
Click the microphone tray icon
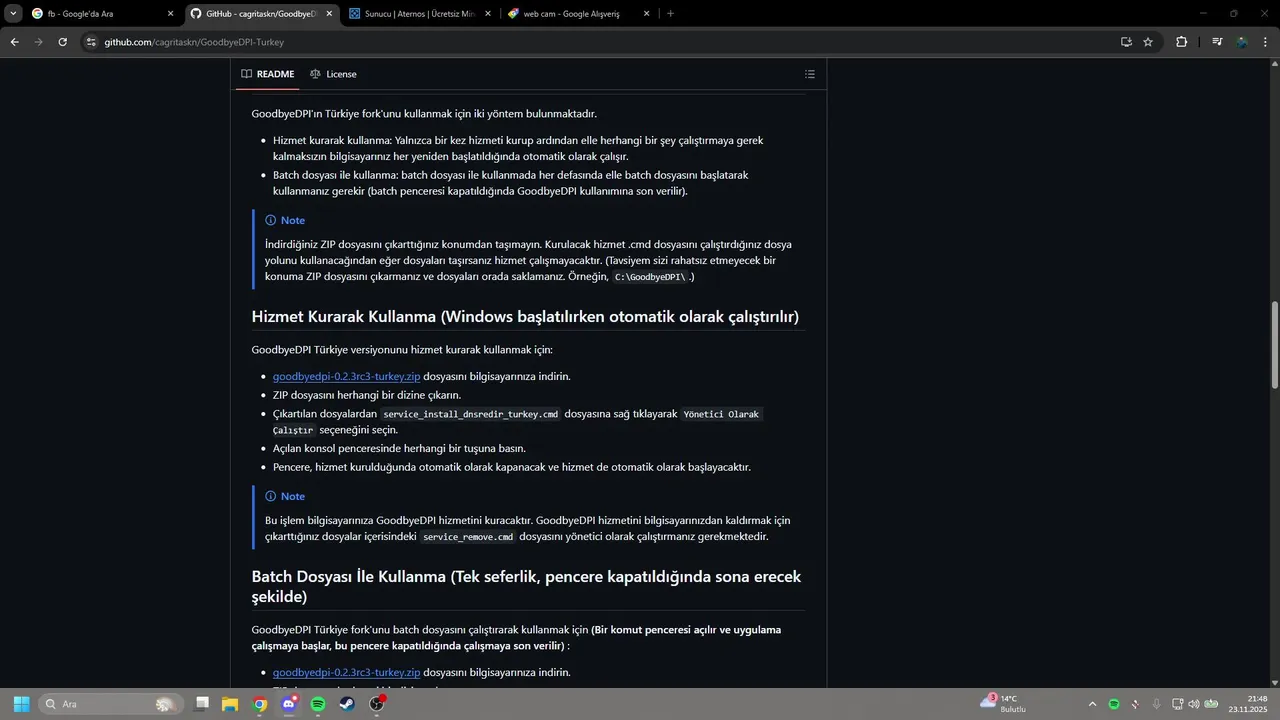pos(1157,704)
